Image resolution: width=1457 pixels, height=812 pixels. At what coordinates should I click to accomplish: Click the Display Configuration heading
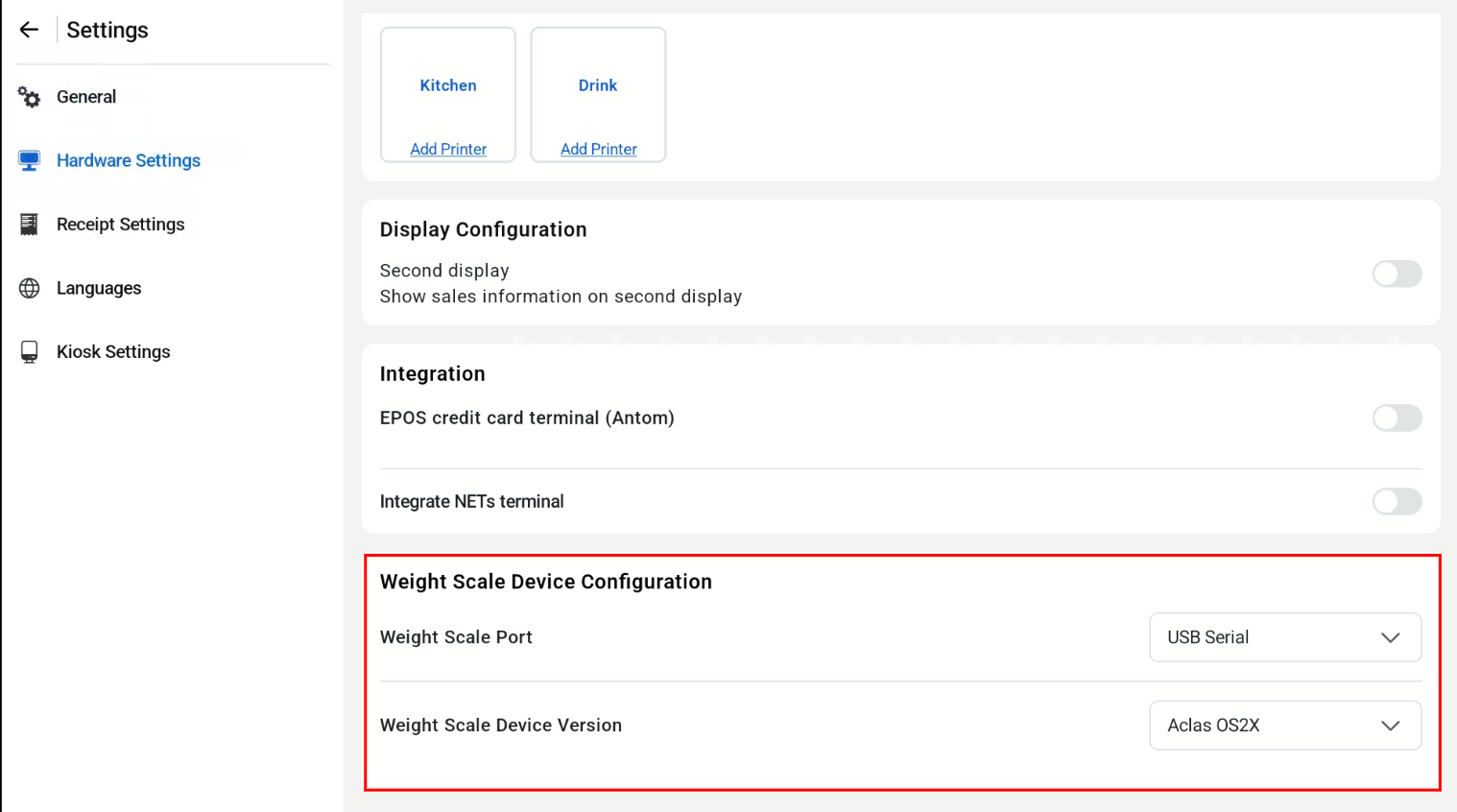[483, 229]
